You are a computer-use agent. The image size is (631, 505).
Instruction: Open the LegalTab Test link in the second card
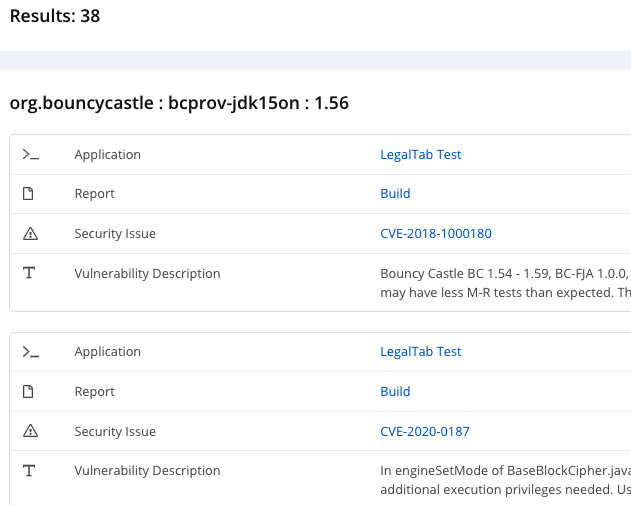(420, 352)
